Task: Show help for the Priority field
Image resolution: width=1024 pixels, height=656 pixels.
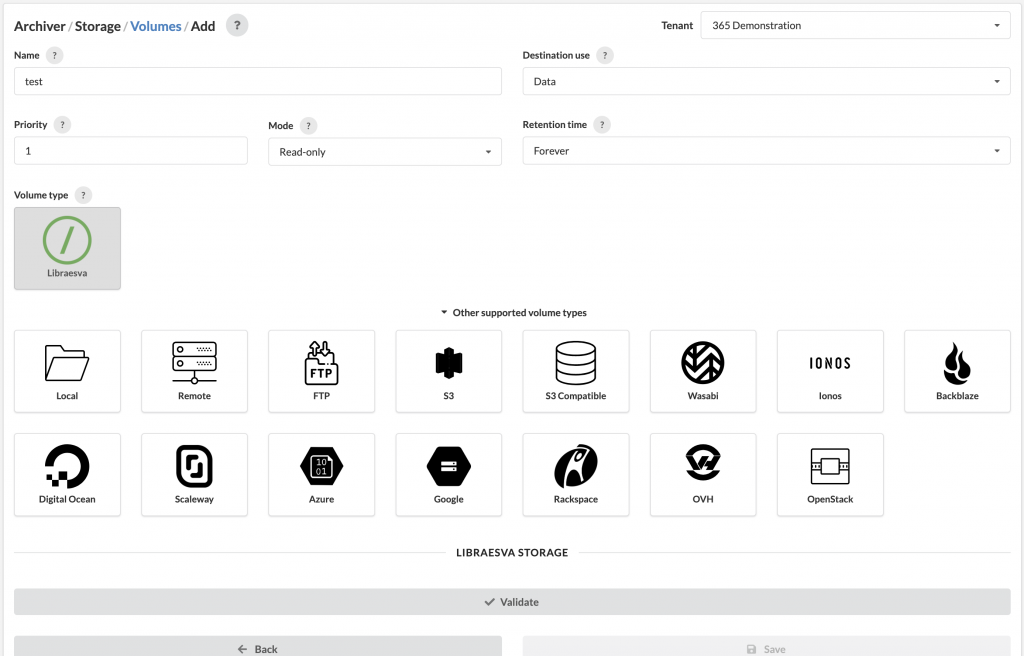Action: tap(62, 125)
